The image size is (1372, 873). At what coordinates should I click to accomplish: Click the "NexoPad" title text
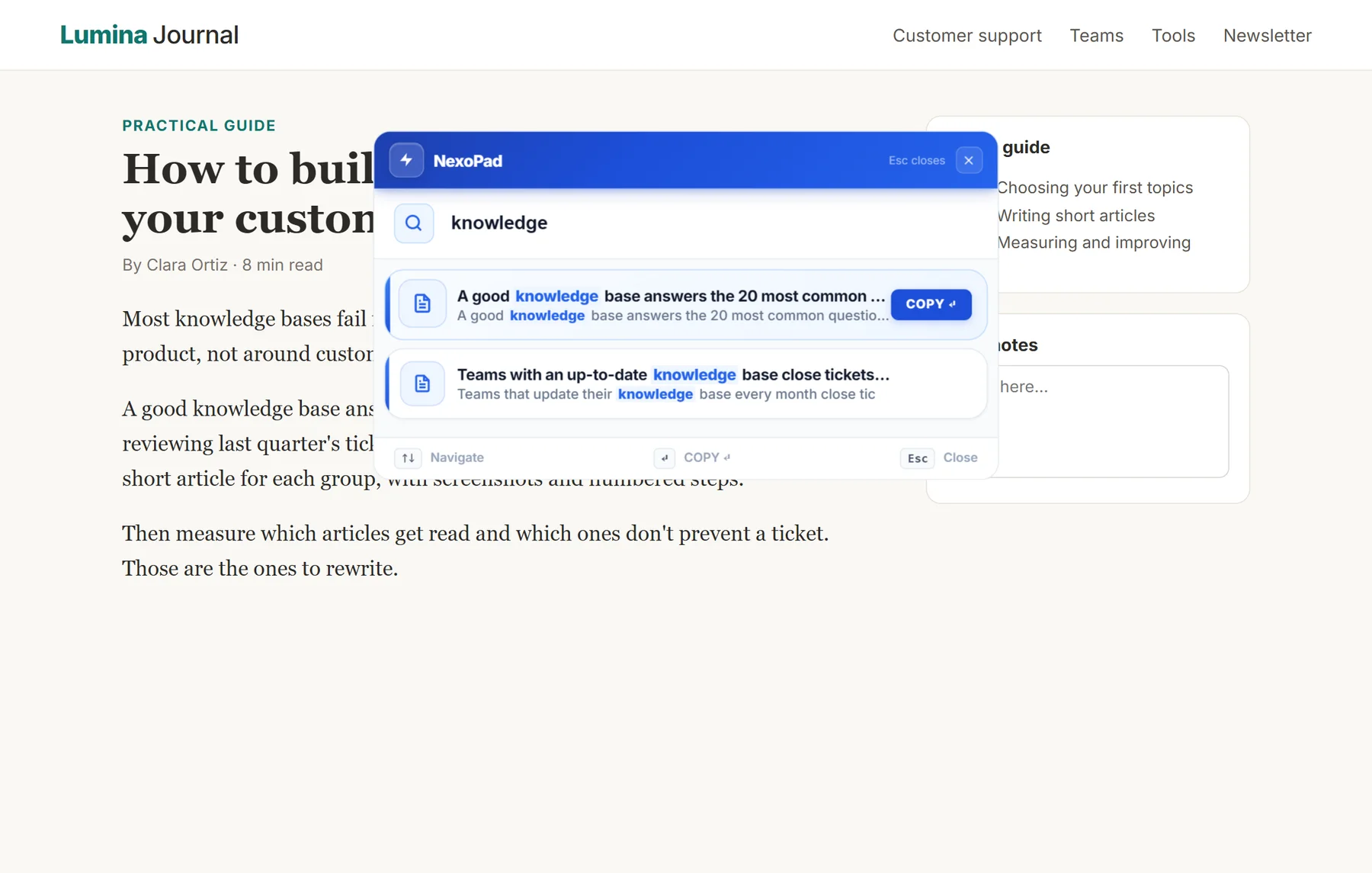pos(468,161)
